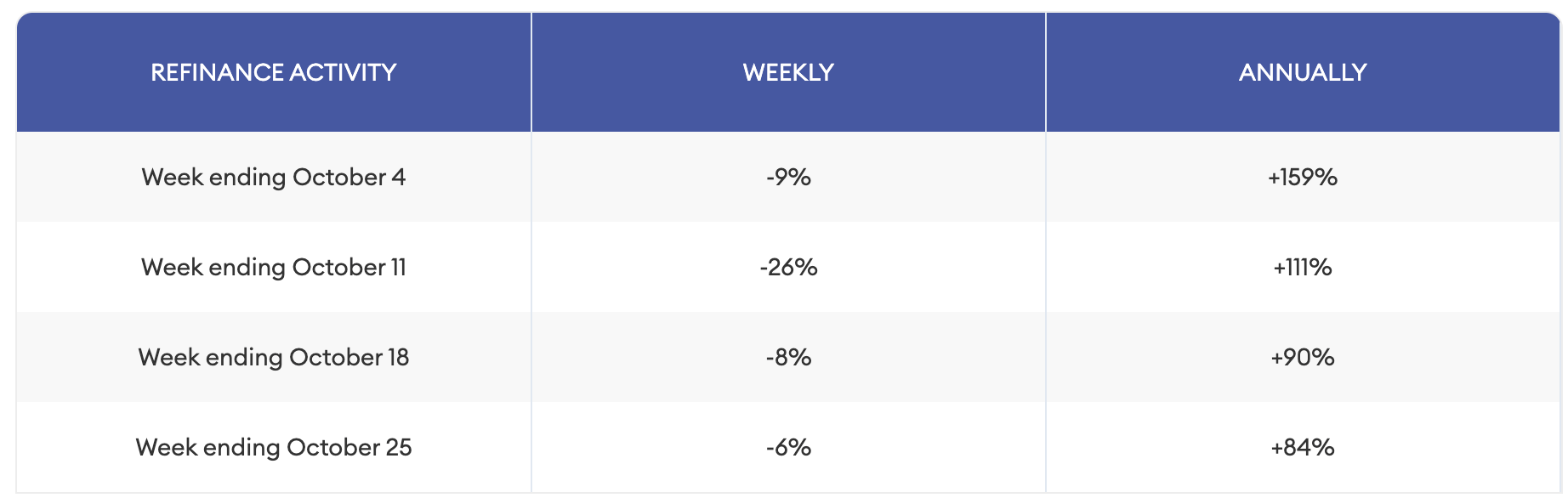1568x498 pixels.
Task: Click the -8% weekly value
Action: [788, 357]
